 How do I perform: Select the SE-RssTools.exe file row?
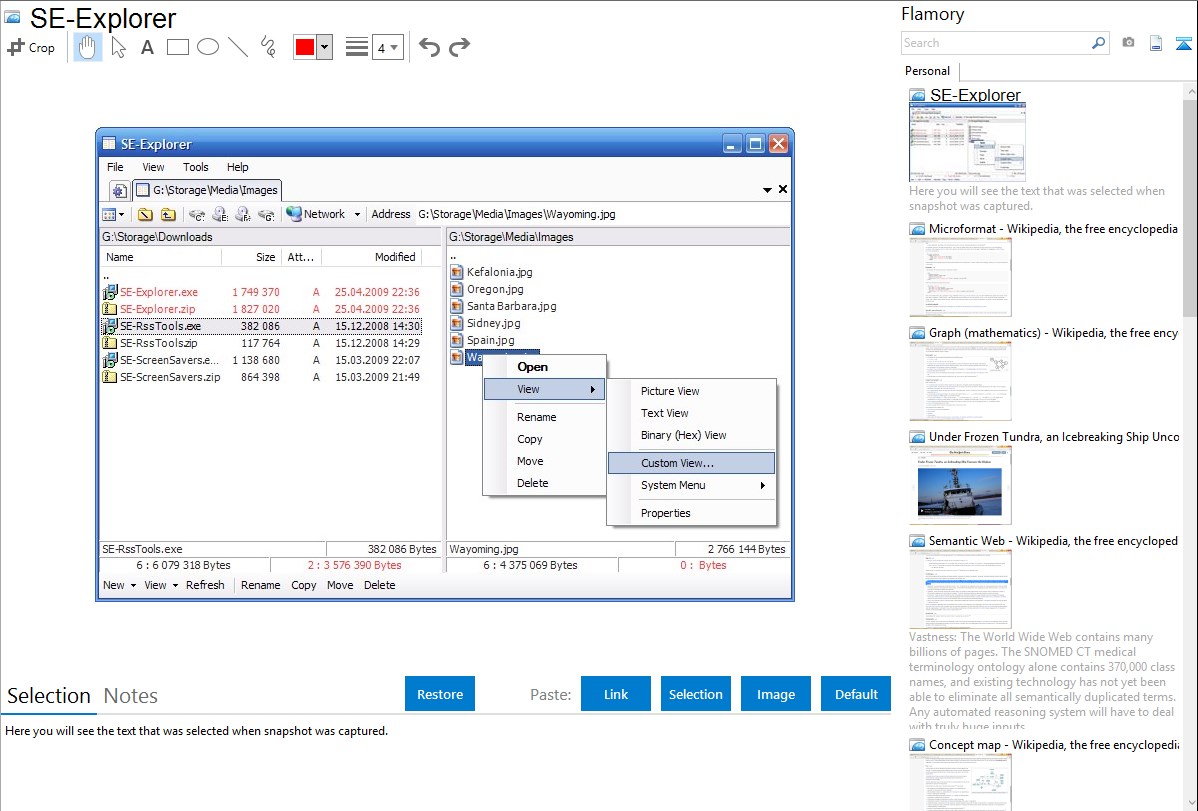coord(261,326)
